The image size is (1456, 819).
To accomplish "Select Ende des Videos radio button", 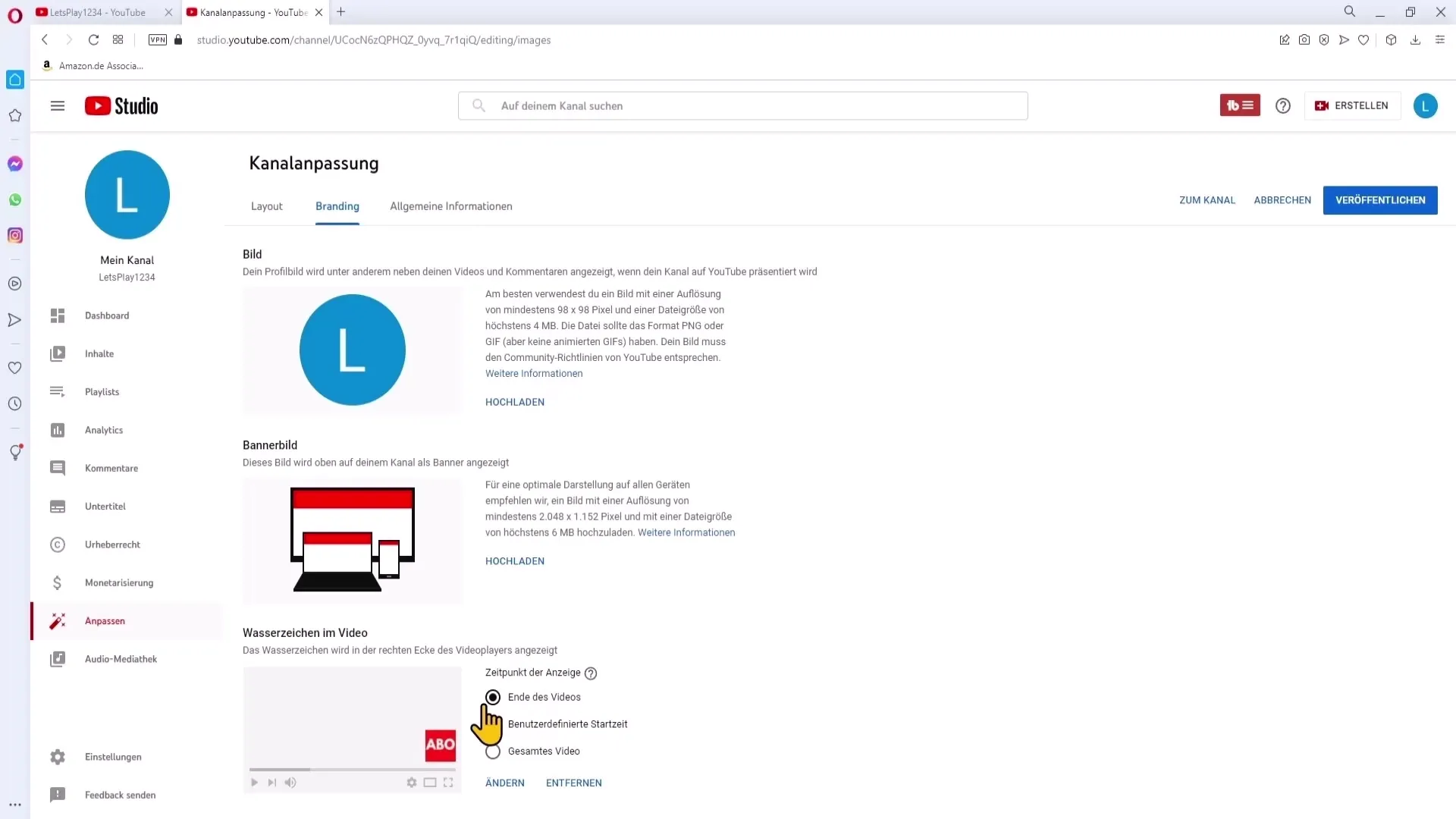I will pos(492,697).
